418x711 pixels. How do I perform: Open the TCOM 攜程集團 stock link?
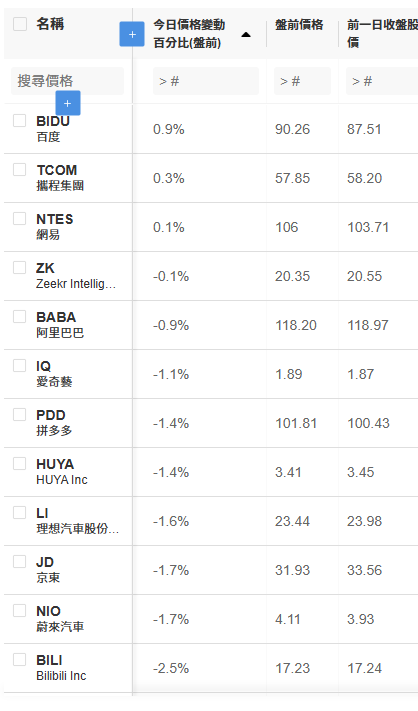pos(60,177)
